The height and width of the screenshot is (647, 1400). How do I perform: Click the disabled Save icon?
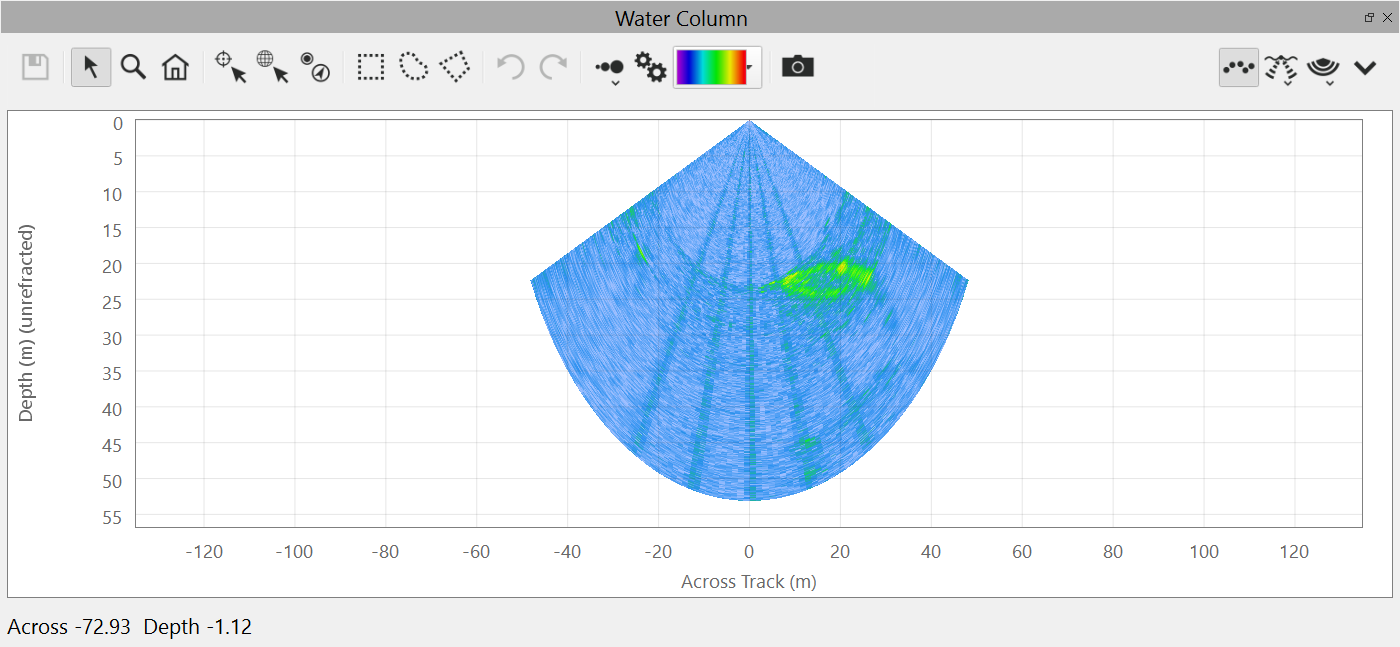click(x=36, y=67)
